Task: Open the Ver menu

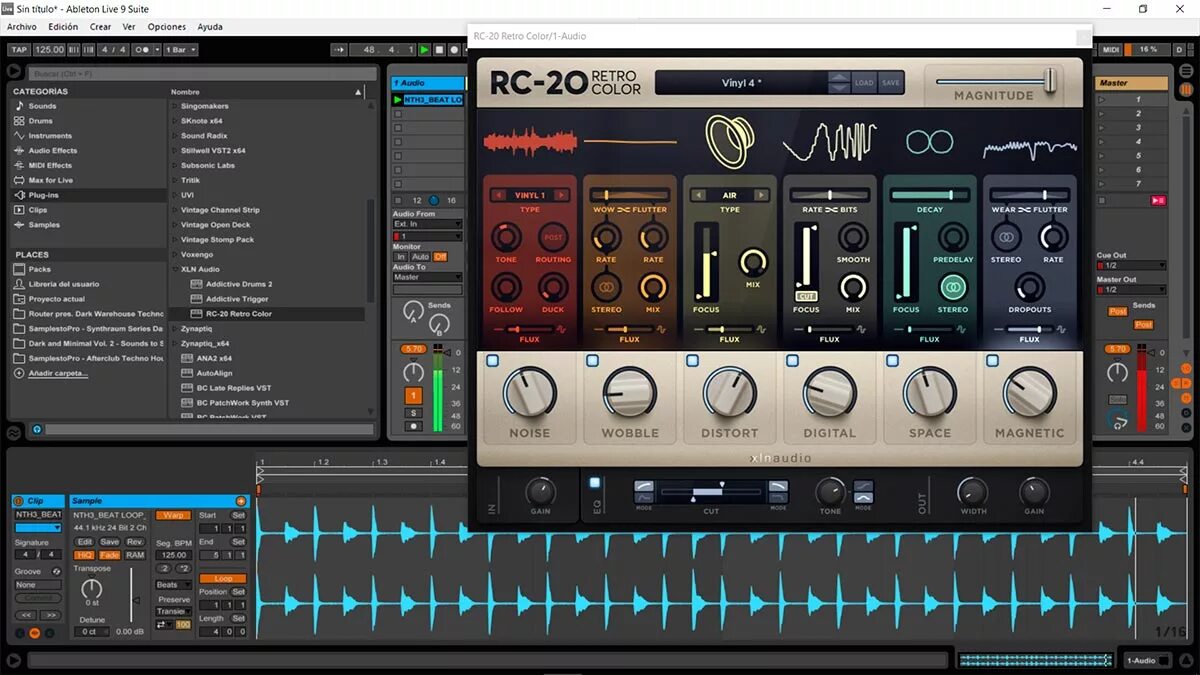Action: pyautogui.click(x=129, y=27)
